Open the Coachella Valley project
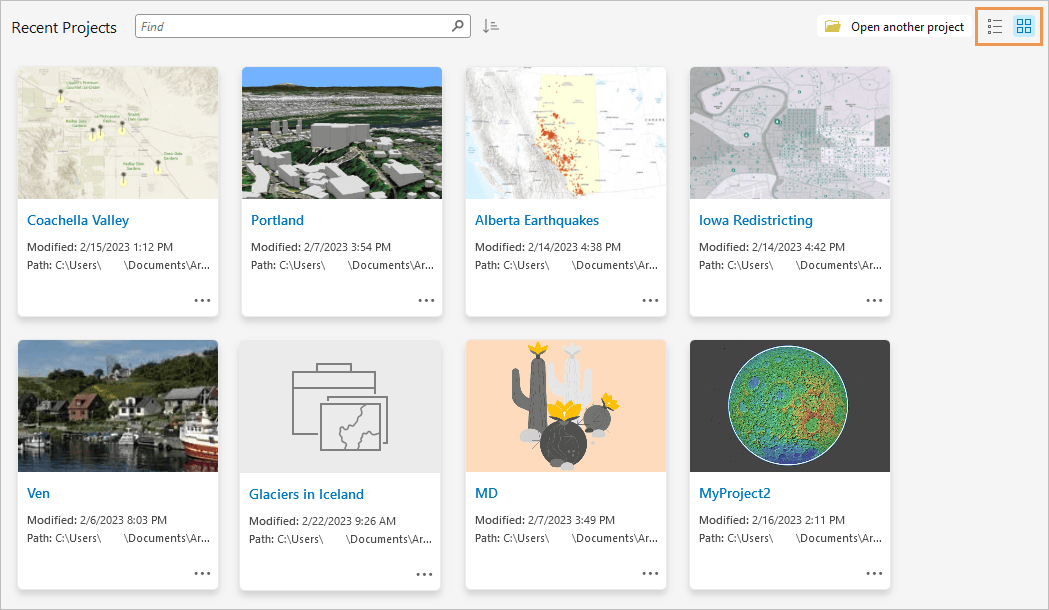The height and width of the screenshot is (610, 1049). click(x=78, y=220)
